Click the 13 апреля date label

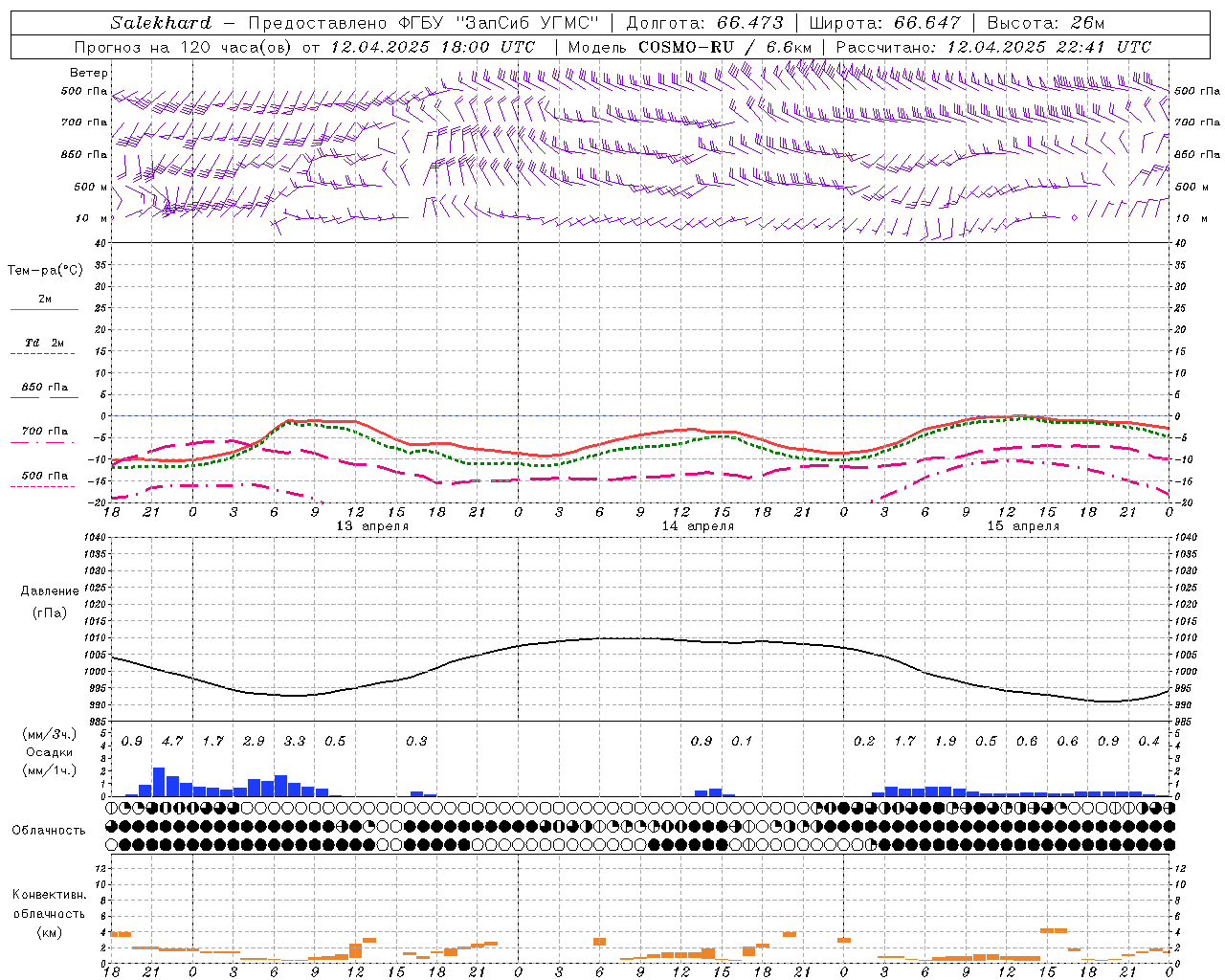tap(372, 526)
